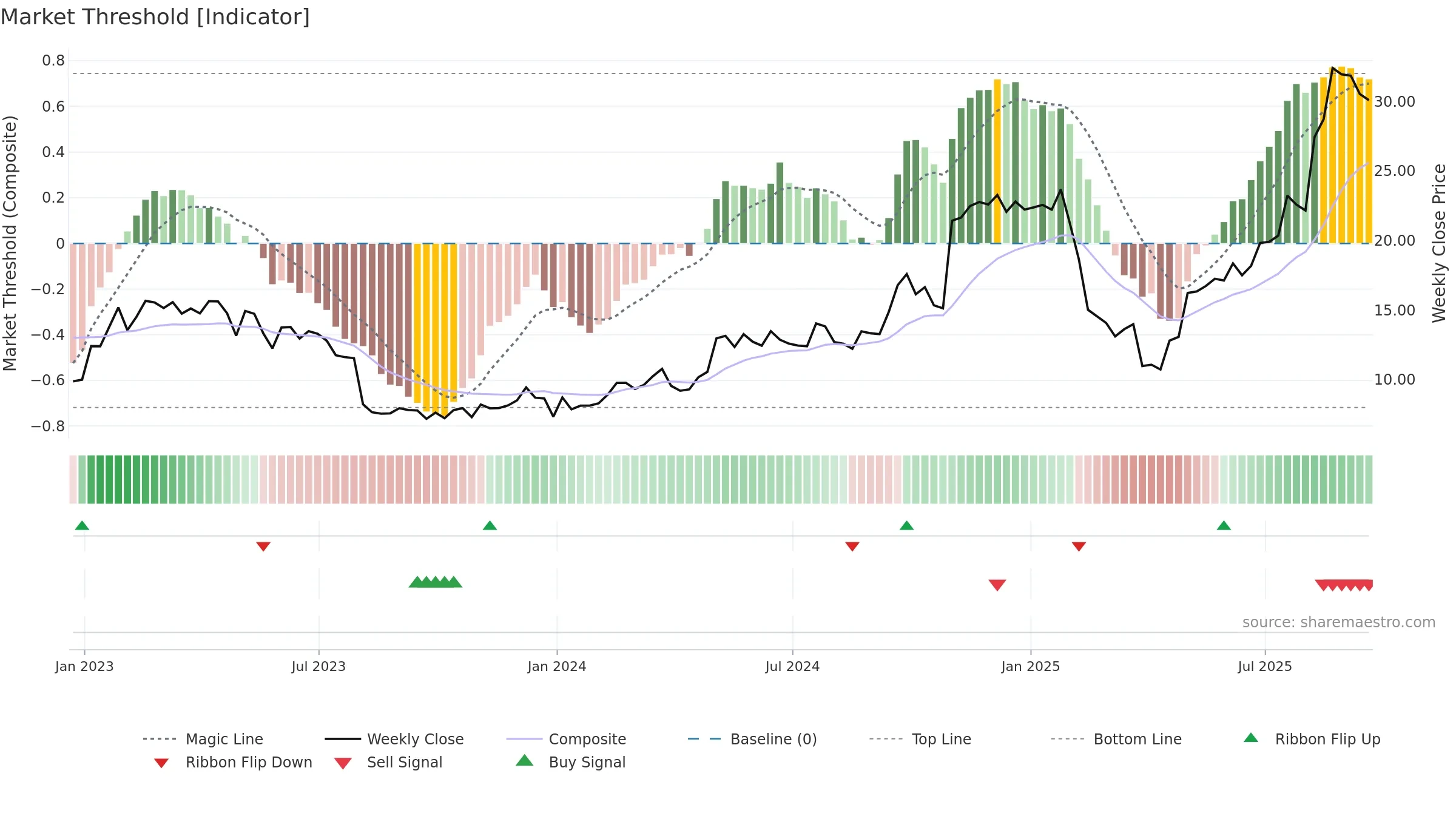Click the Jan 2025 x-axis label
Image resolution: width=1456 pixels, height=819 pixels.
point(1031,666)
